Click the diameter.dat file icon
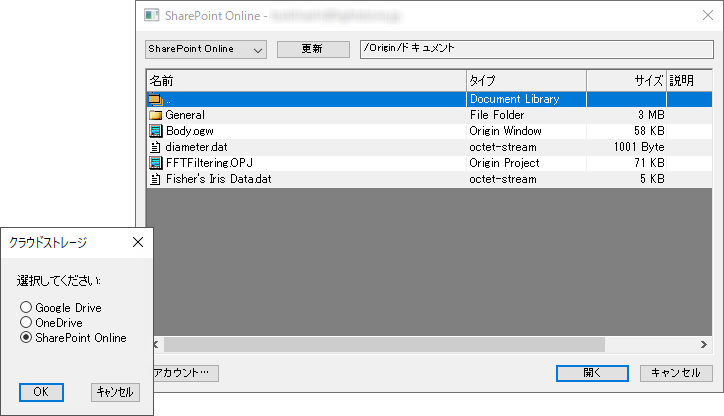724x416 pixels. tap(155, 147)
